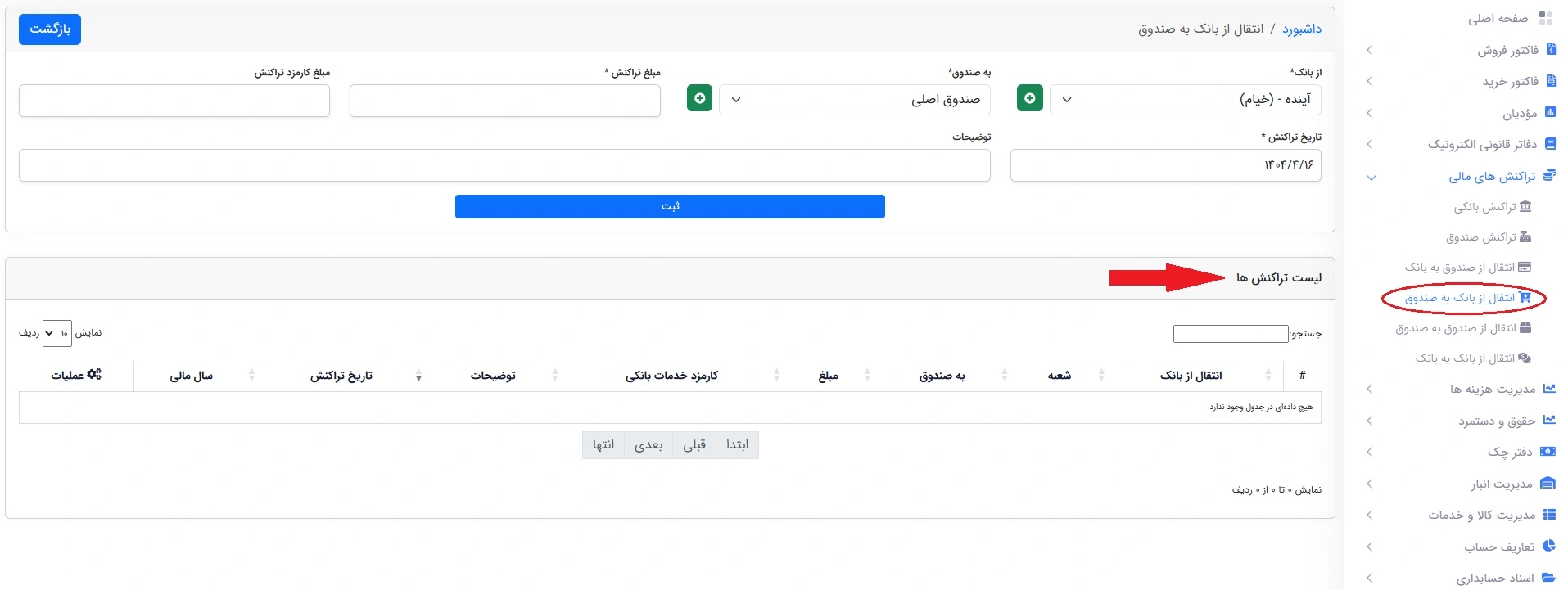Go to ابتدا pagination button
1568x590 pixels.
[x=737, y=445]
